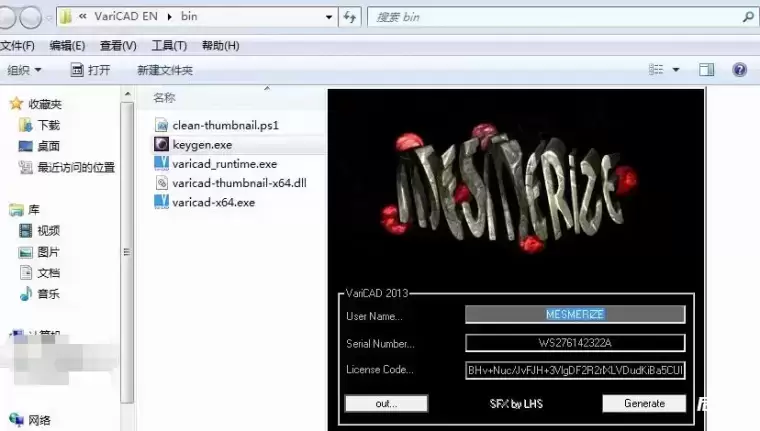Viewport: 760px width, 431px height.
Task: Open the Documents library icon (文档)
Action: [26, 272]
